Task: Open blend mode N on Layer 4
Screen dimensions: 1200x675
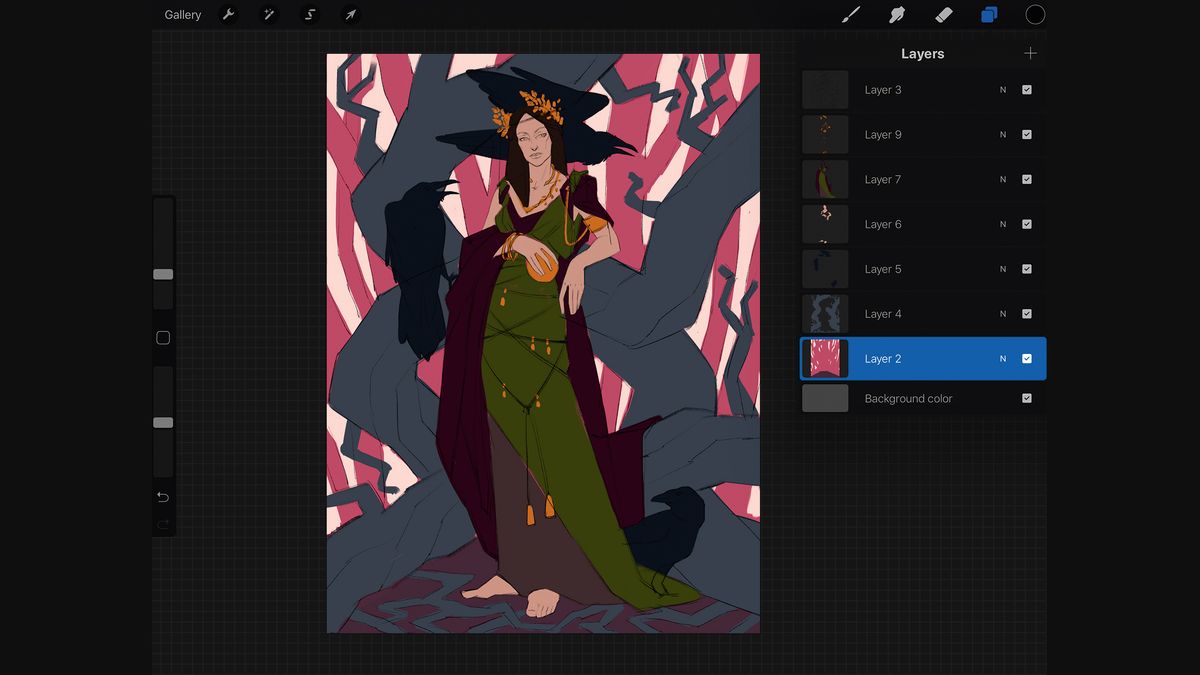Action: point(1002,313)
